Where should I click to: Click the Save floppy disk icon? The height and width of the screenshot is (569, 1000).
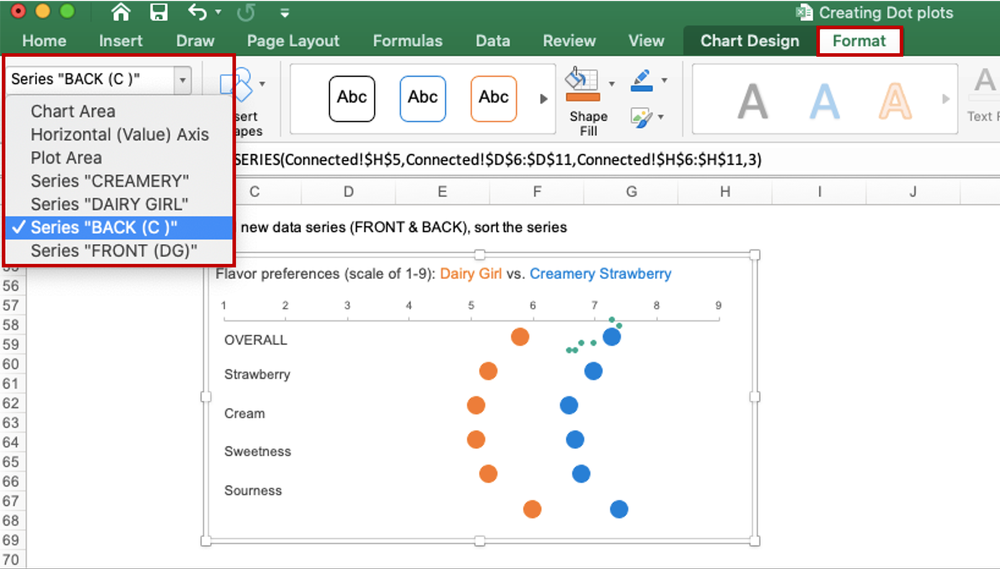[158, 12]
